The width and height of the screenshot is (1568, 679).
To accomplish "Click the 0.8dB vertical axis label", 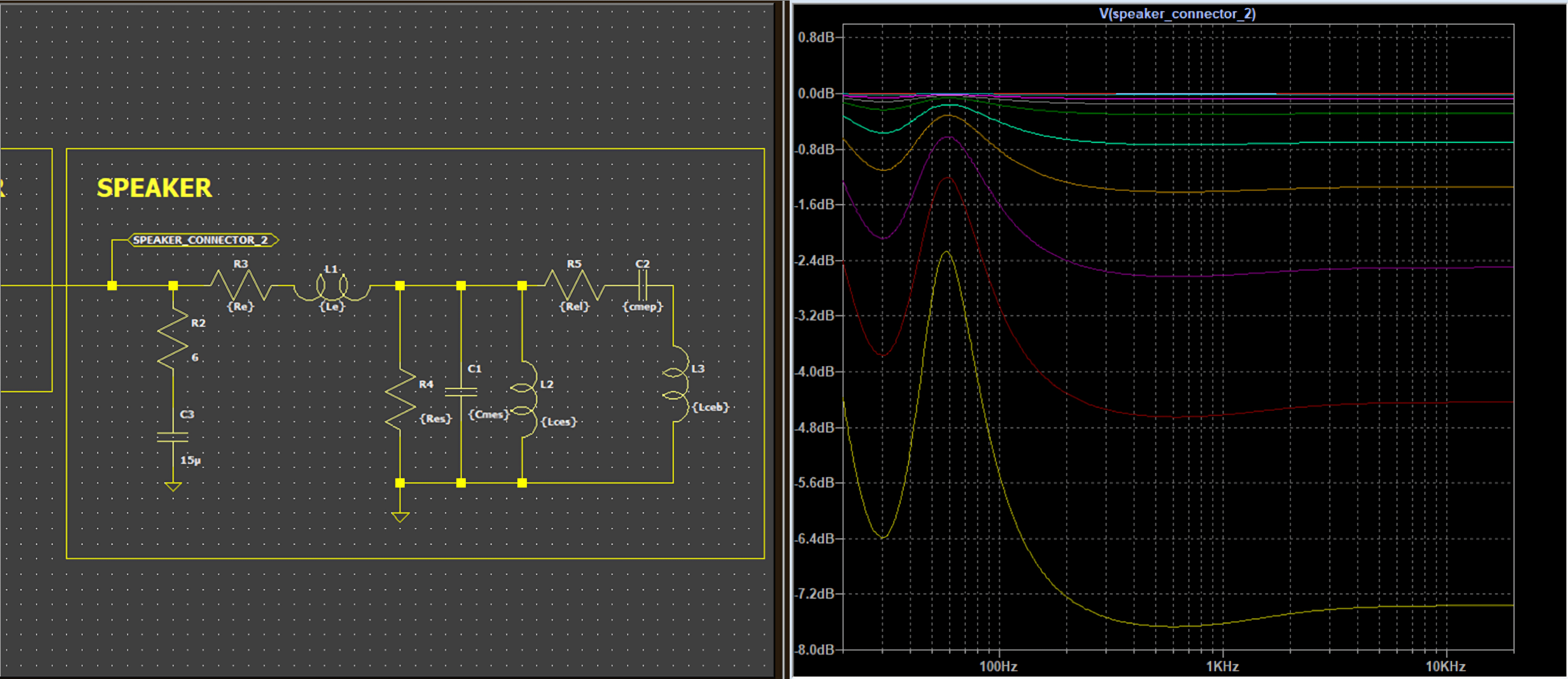I will (x=815, y=37).
